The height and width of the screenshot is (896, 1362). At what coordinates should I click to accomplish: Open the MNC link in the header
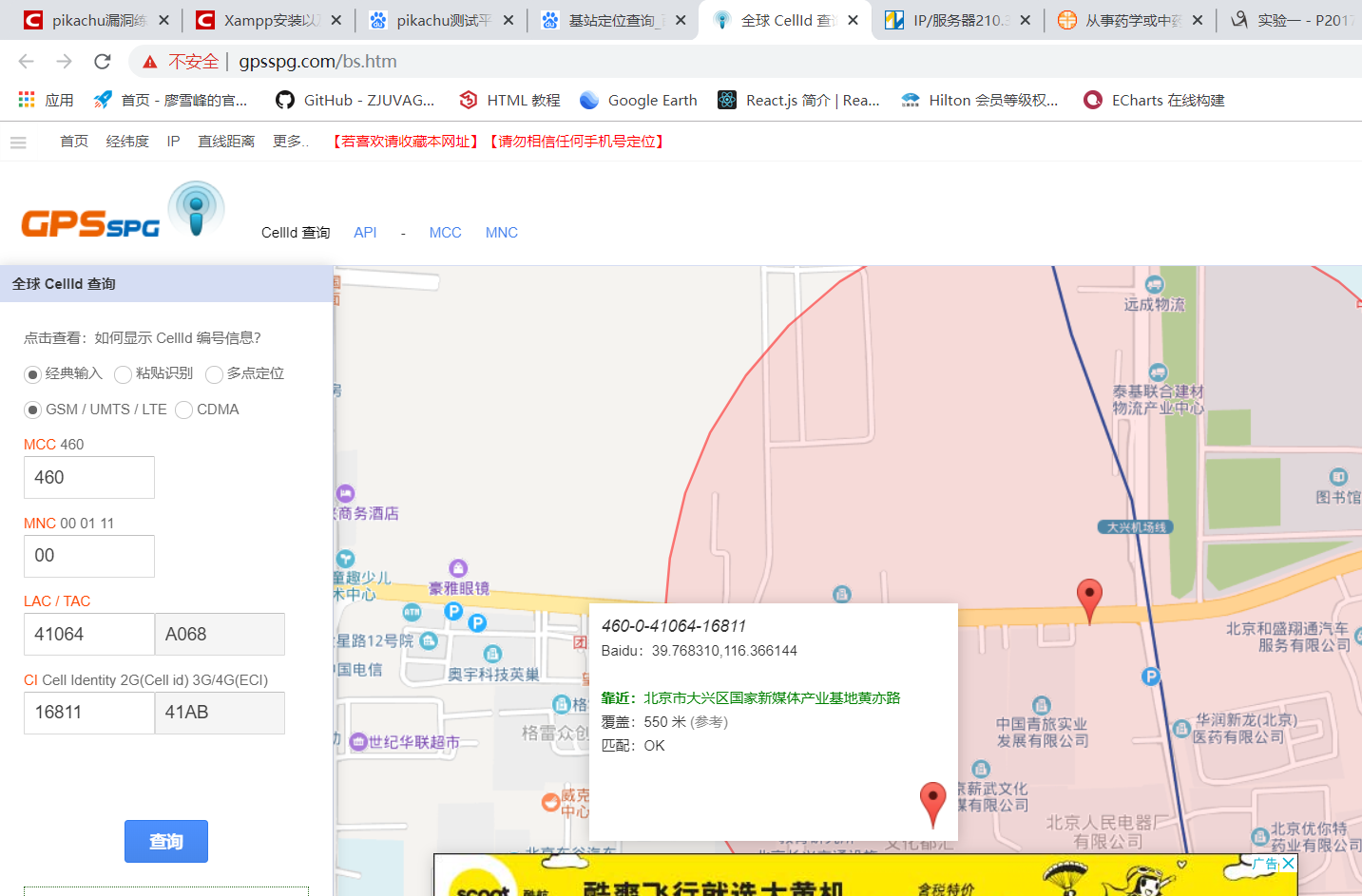click(x=502, y=233)
